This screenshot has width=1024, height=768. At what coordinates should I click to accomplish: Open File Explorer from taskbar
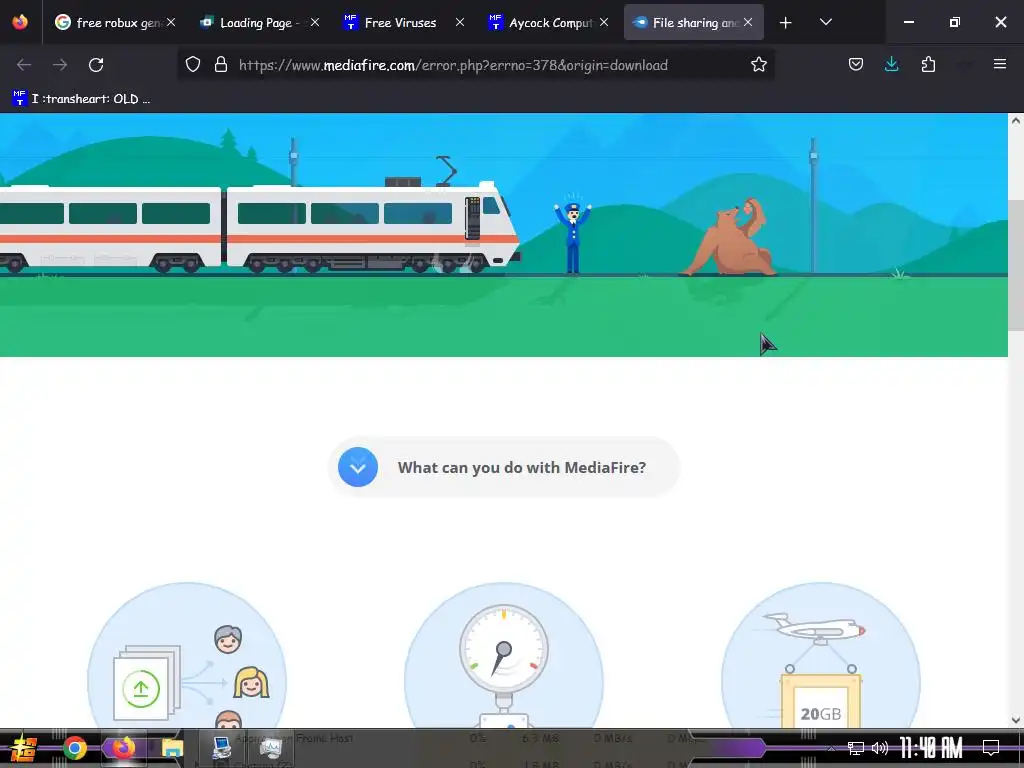172,748
